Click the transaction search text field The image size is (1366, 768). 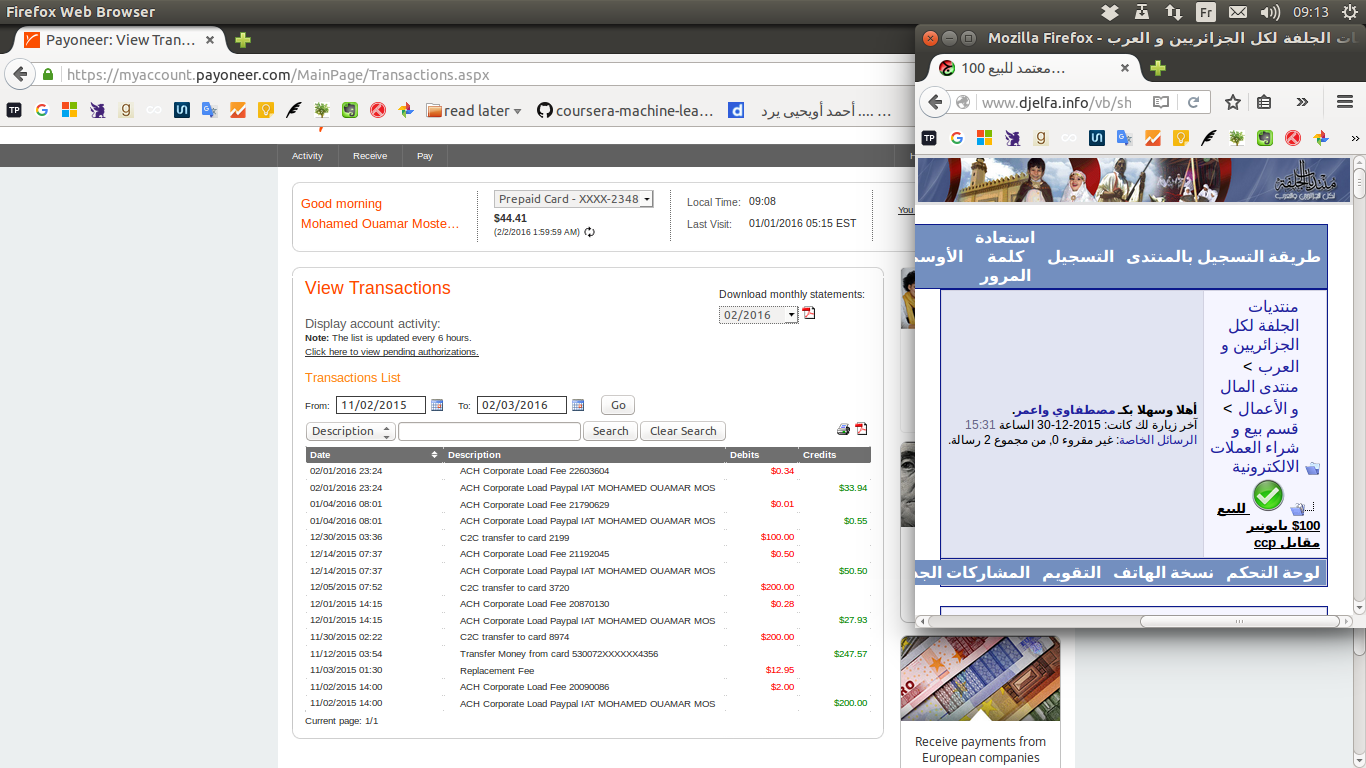pyautogui.click(x=489, y=431)
